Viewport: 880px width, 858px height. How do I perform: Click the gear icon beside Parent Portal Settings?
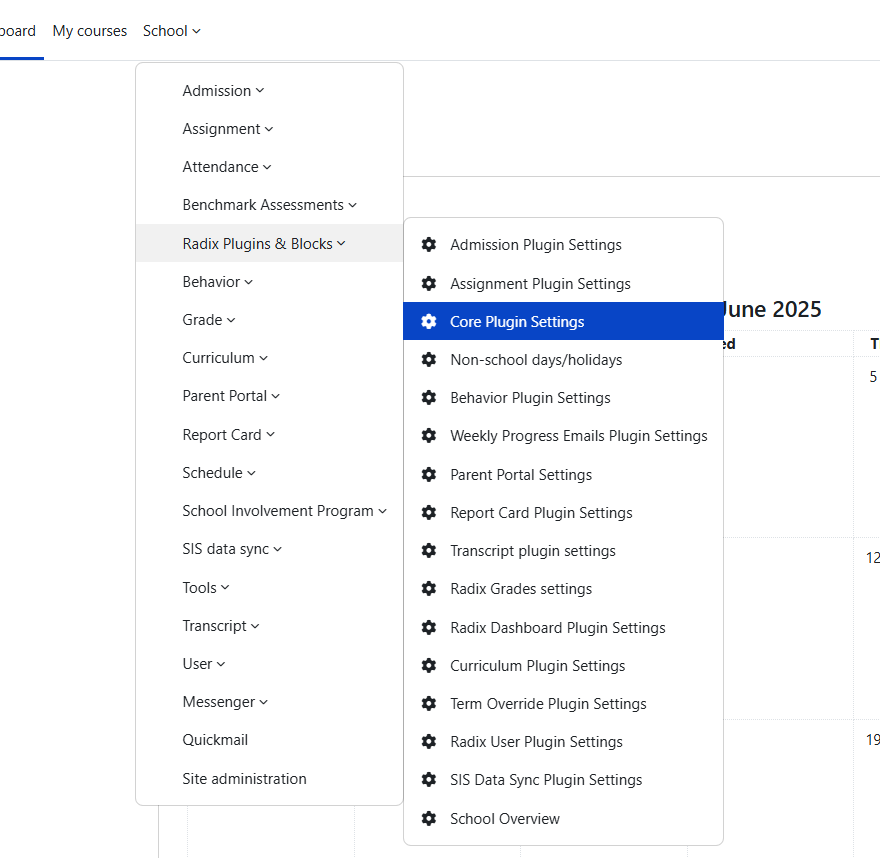coord(429,475)
